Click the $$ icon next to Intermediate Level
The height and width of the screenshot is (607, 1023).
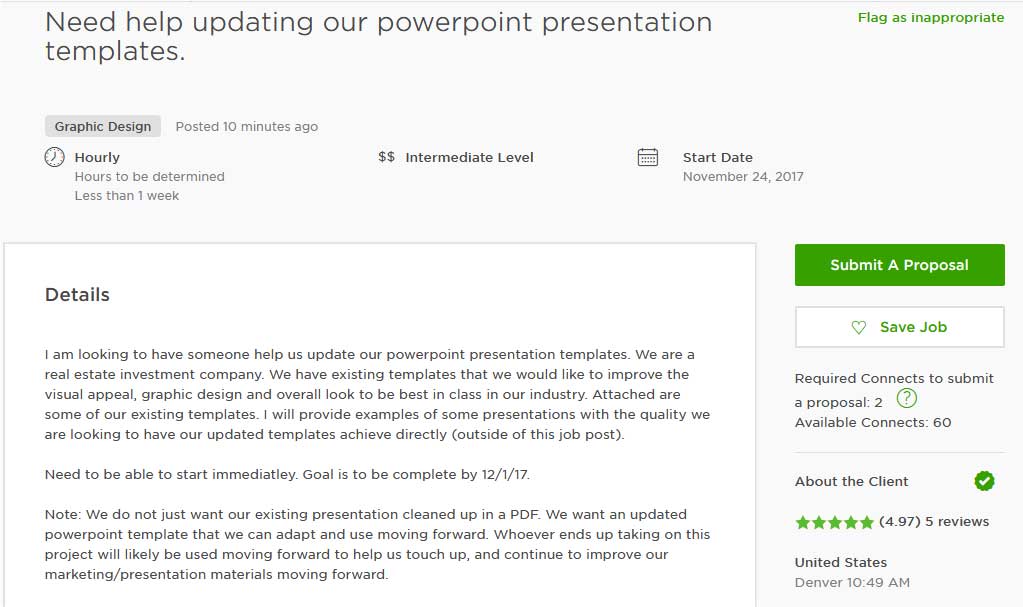[x=386, y=157]
